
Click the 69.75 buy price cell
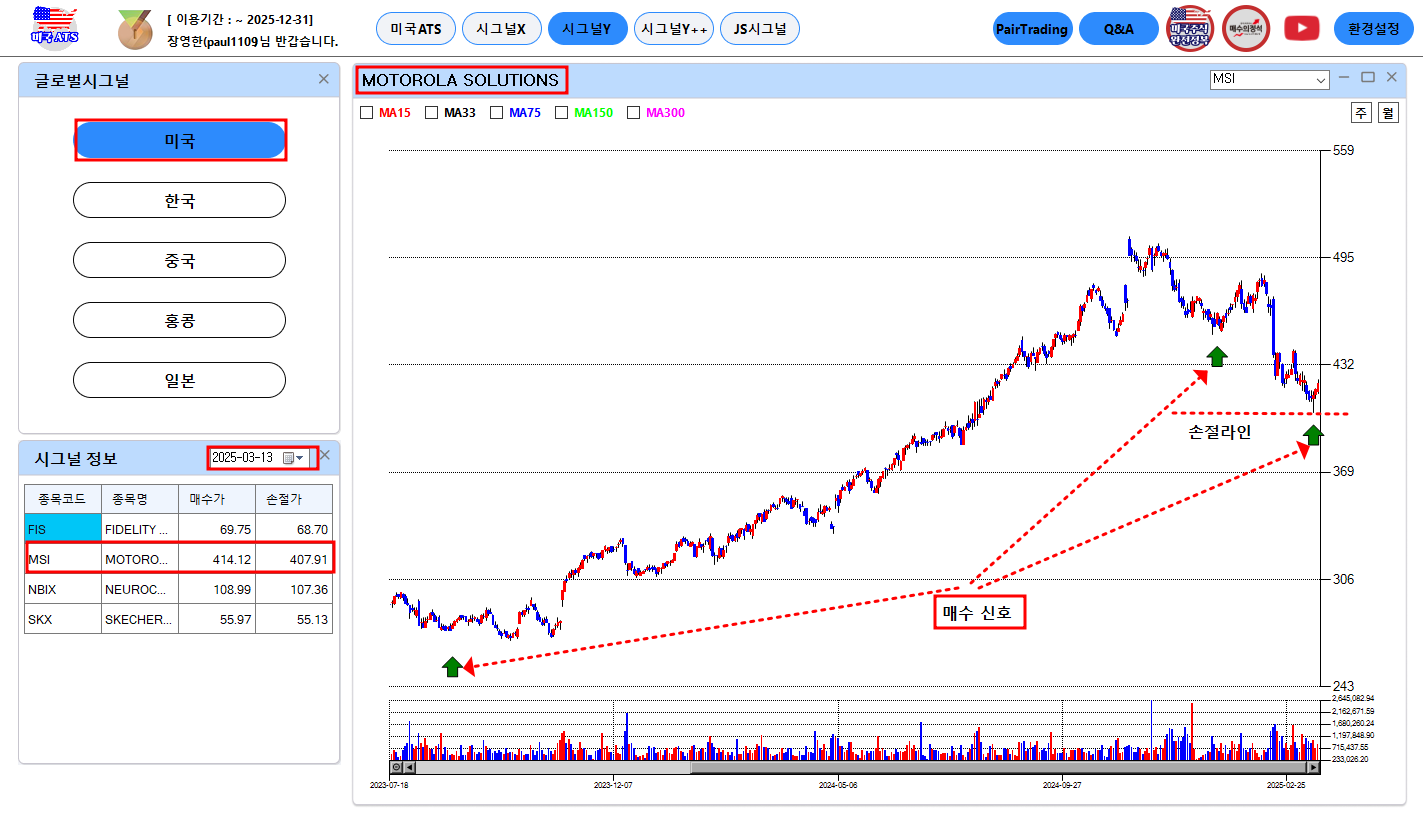click(217, 529)
